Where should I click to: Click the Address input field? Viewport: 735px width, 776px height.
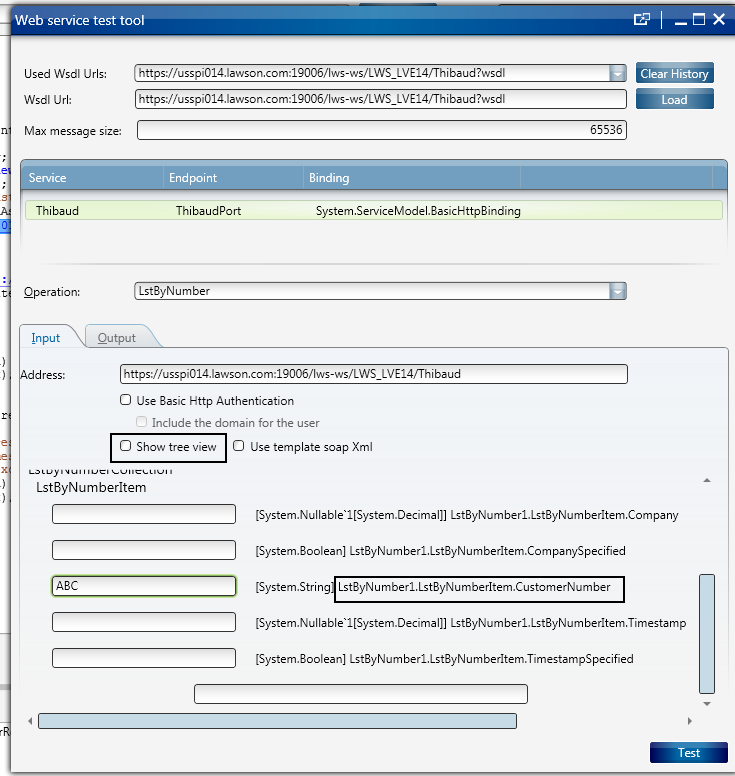point(373,374)
